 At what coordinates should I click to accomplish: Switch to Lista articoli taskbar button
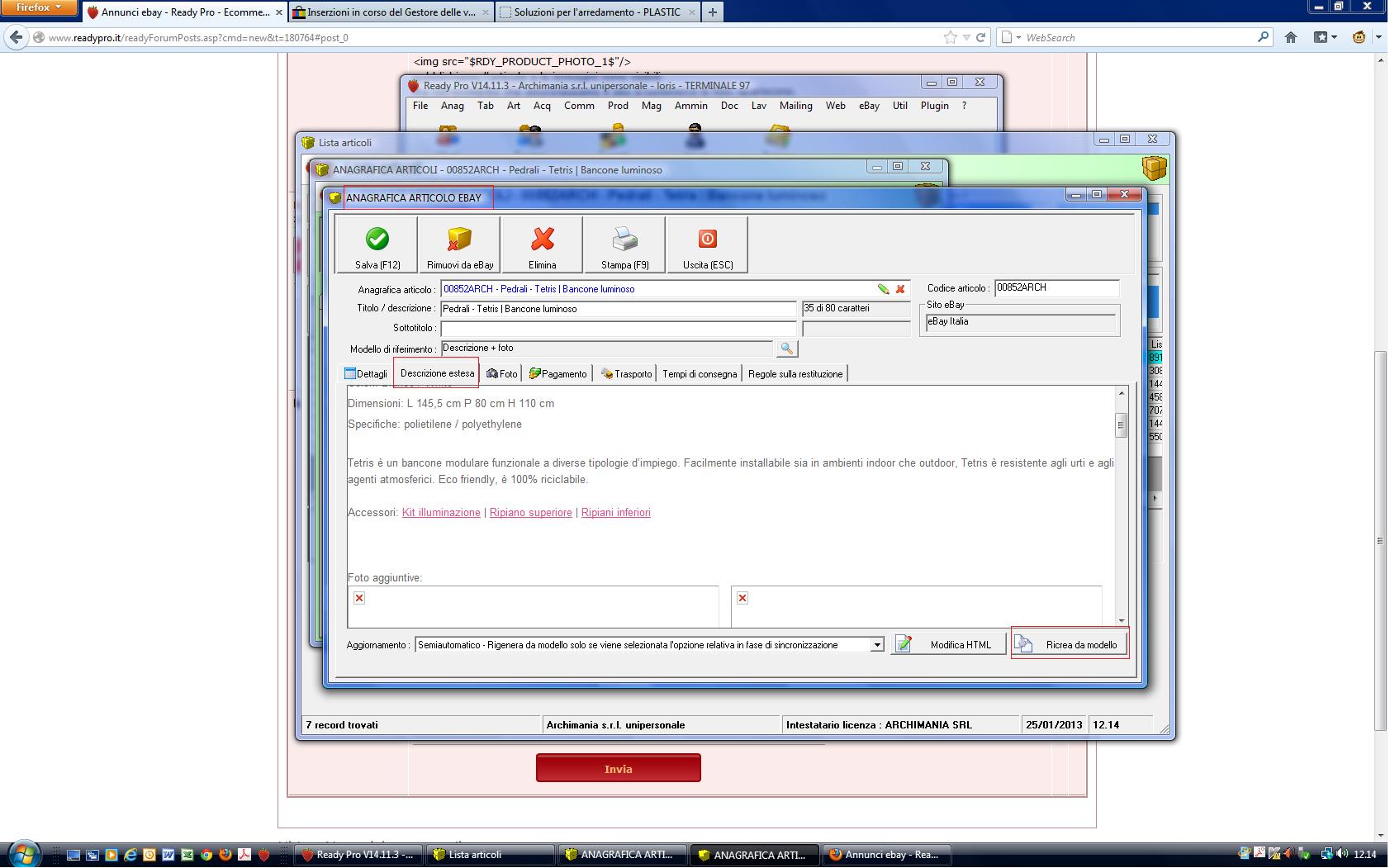(491, 855)
